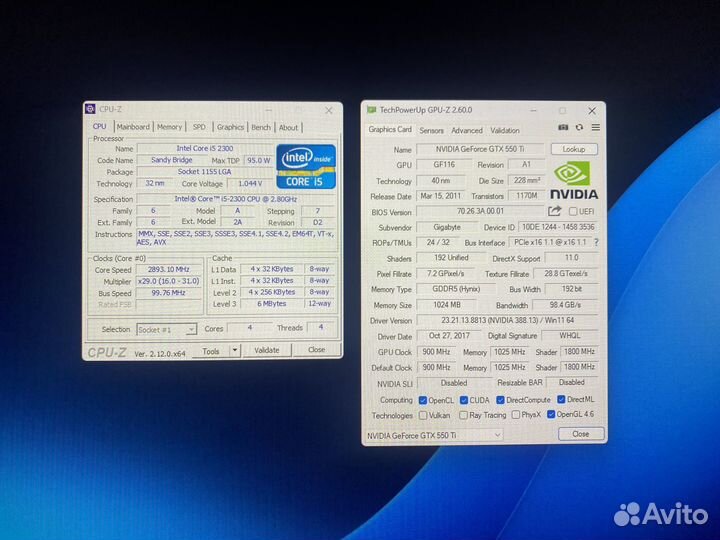Enable the PhysX checkbox
This screenshot has width=720, height=540.
coord(516,415)
